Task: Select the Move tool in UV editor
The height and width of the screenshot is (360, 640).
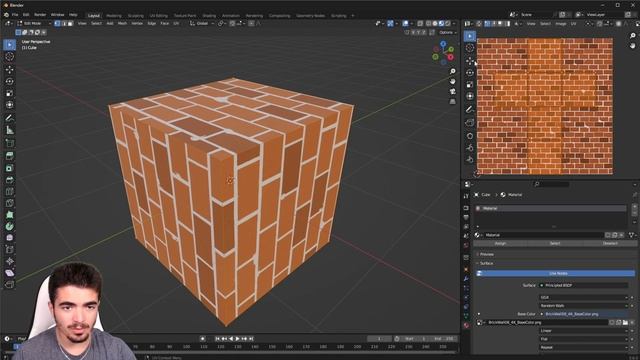Action: [470, 60]
